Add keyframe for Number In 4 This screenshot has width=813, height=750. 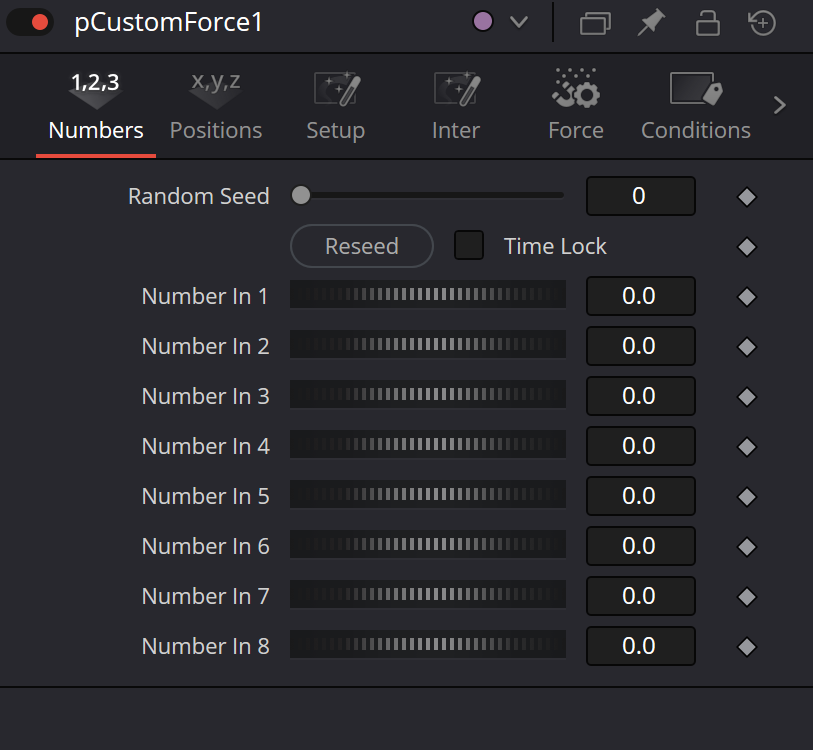click(x=747, y=447)
